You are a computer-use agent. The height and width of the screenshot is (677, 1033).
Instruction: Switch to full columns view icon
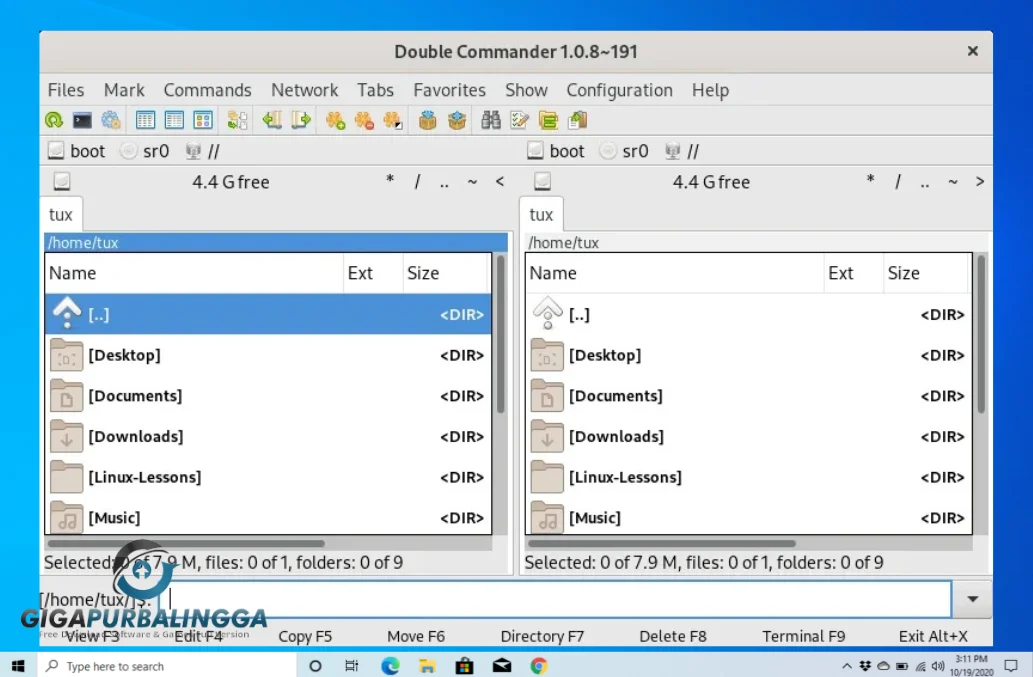pos(174,120)
